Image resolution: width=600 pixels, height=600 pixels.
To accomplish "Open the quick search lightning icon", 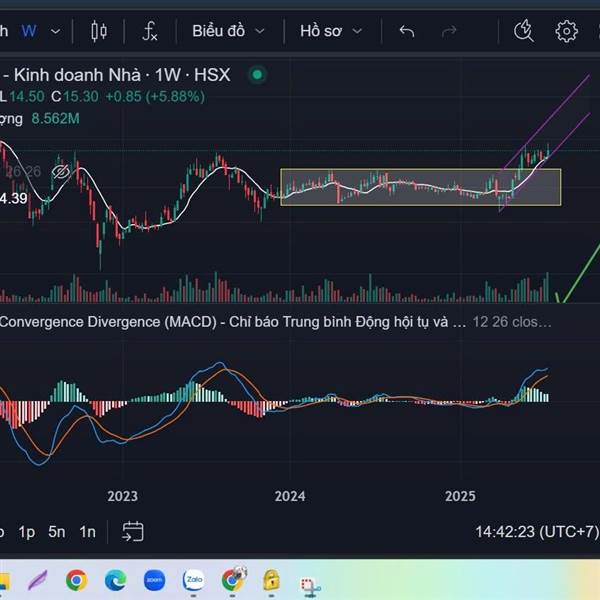I will (x=523, y=31).
